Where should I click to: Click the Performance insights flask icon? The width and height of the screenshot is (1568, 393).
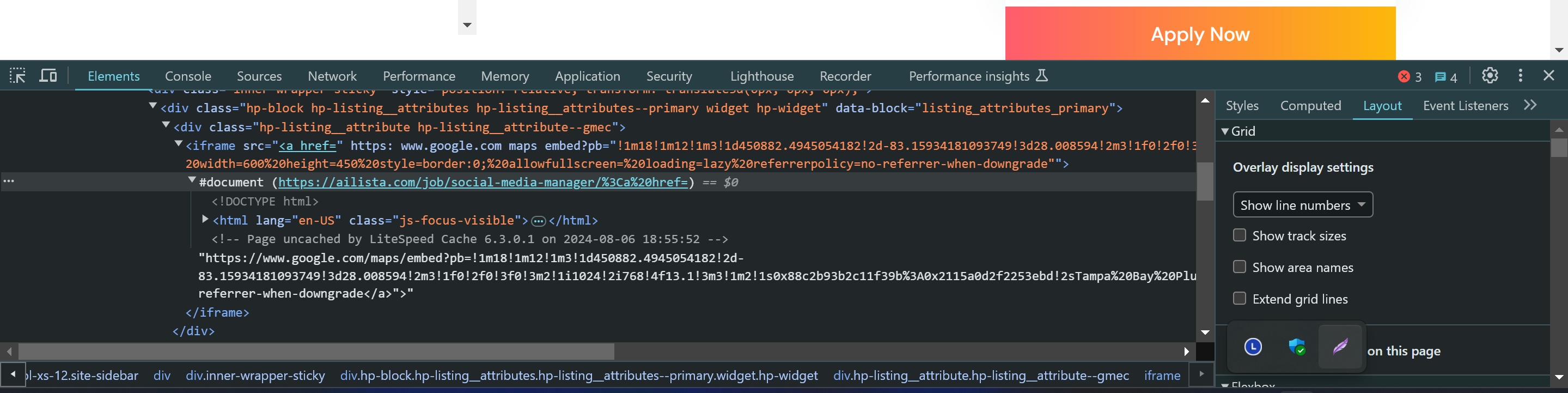pos(1042,76)
